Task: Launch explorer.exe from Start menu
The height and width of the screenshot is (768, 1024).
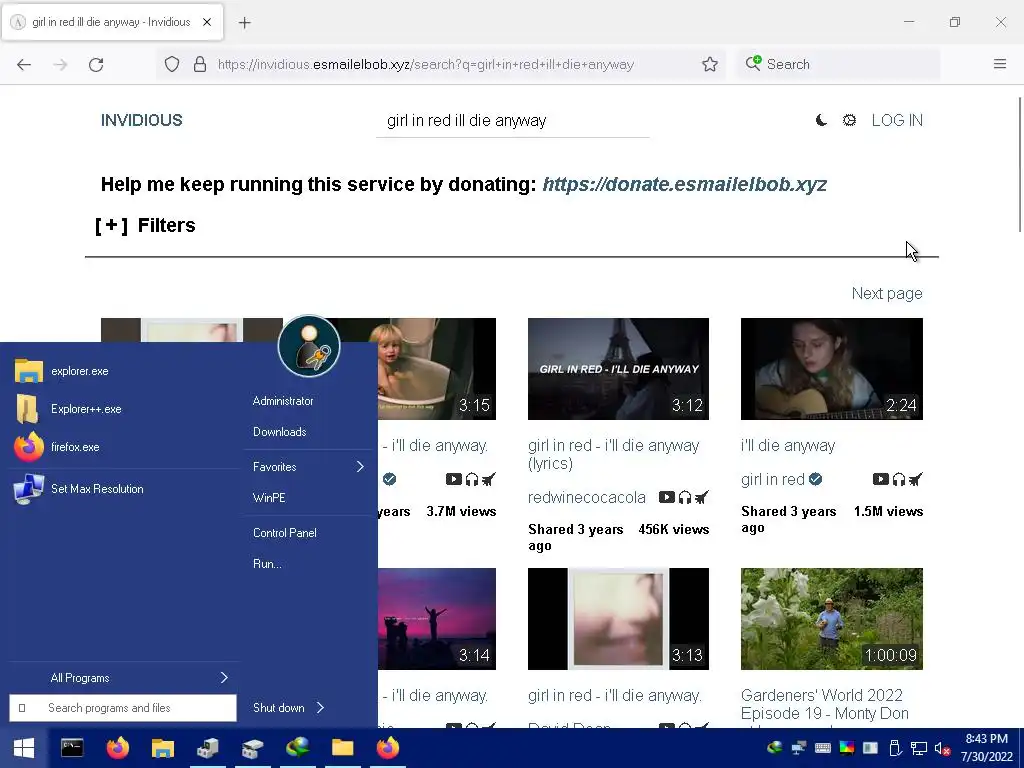Action: 124,371
